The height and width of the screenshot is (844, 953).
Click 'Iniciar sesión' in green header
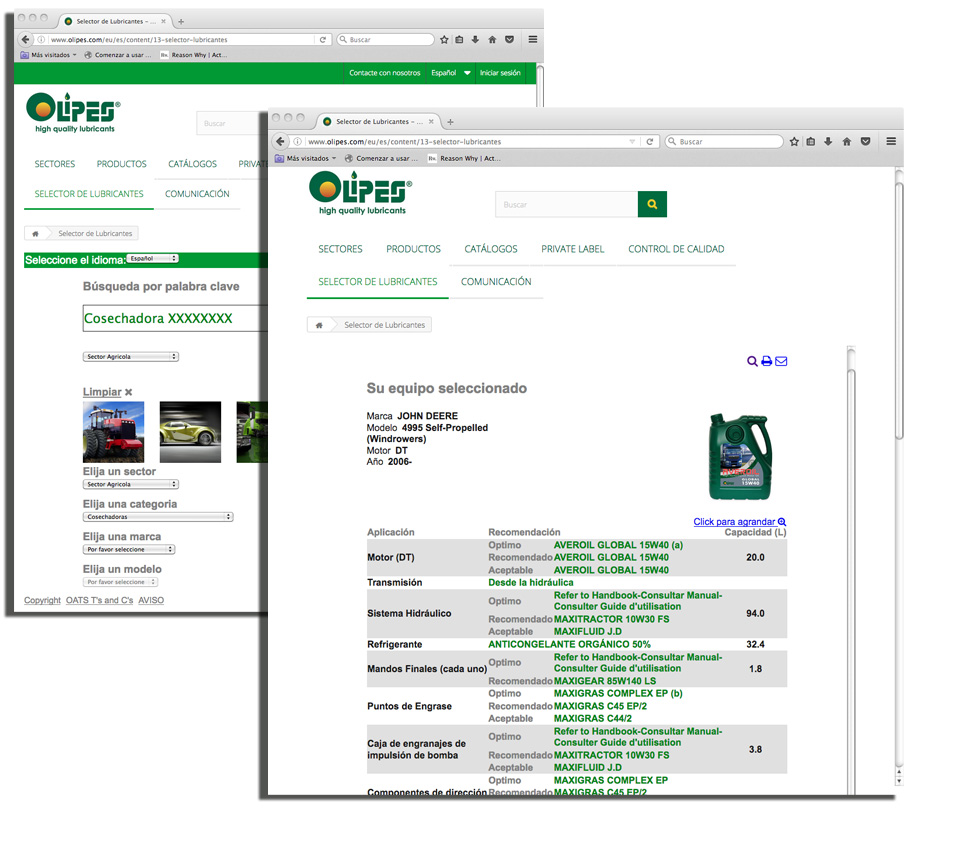click(500, 73)
